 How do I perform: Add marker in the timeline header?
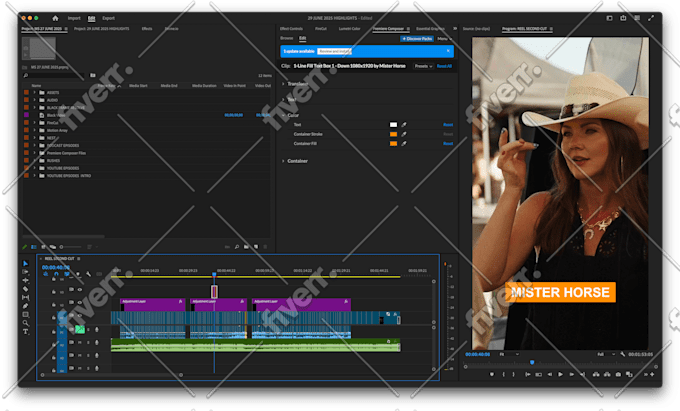78,274
